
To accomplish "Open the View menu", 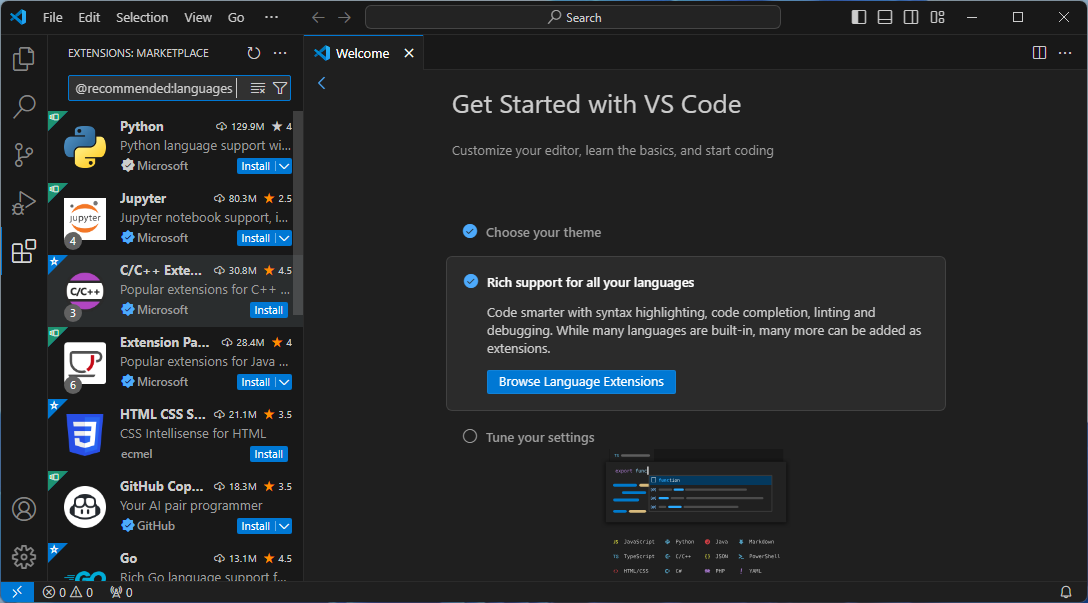I will tap(198, 17).
